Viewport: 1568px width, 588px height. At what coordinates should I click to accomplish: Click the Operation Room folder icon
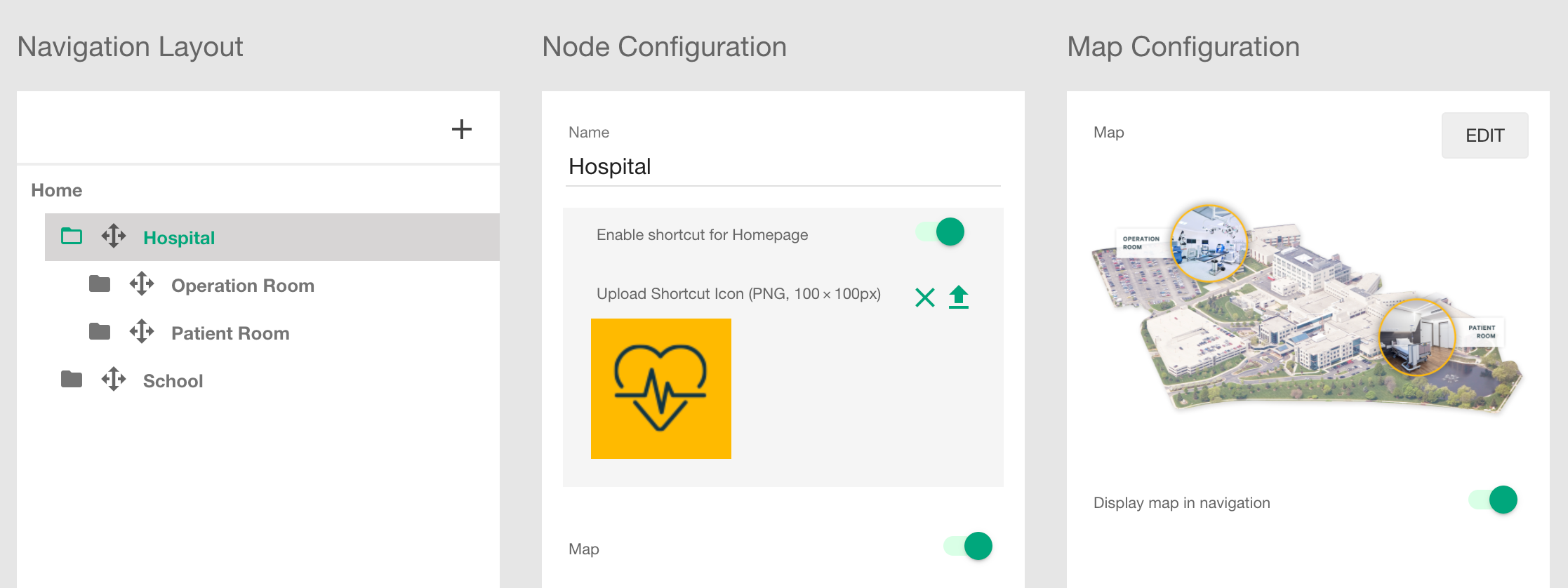pos(100,284)
